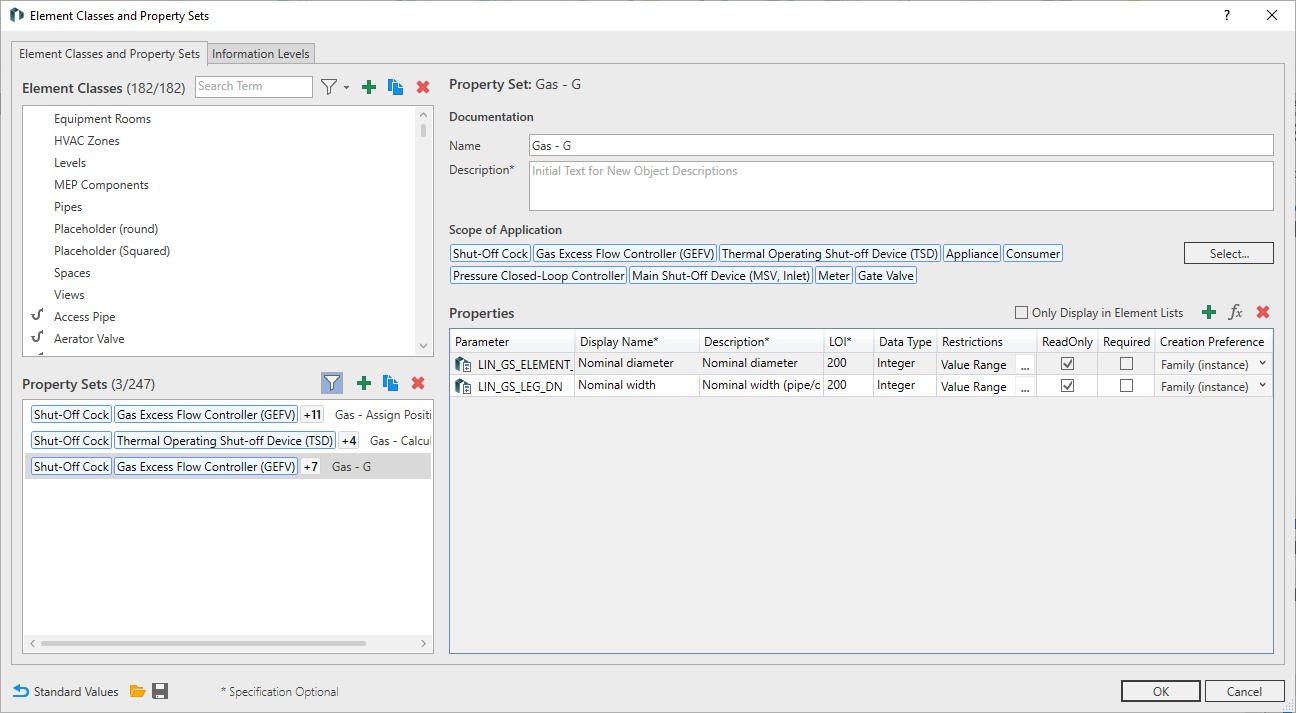Select Views element class
This screenshot has height=713, width=1296.
pyautogui.click(x=69, y=295)
